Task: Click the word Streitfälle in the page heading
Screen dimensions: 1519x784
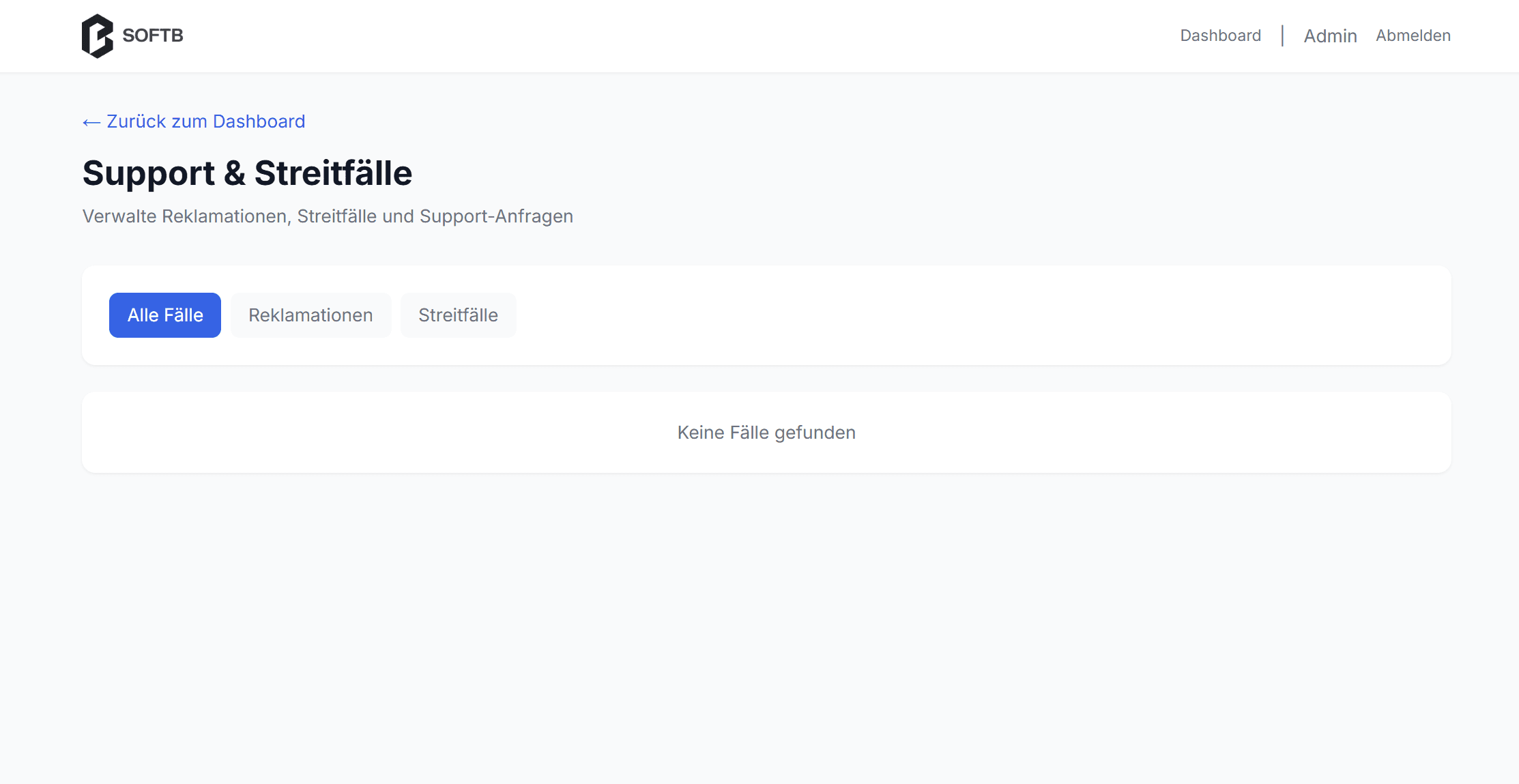Action: (x=333, y=173)
